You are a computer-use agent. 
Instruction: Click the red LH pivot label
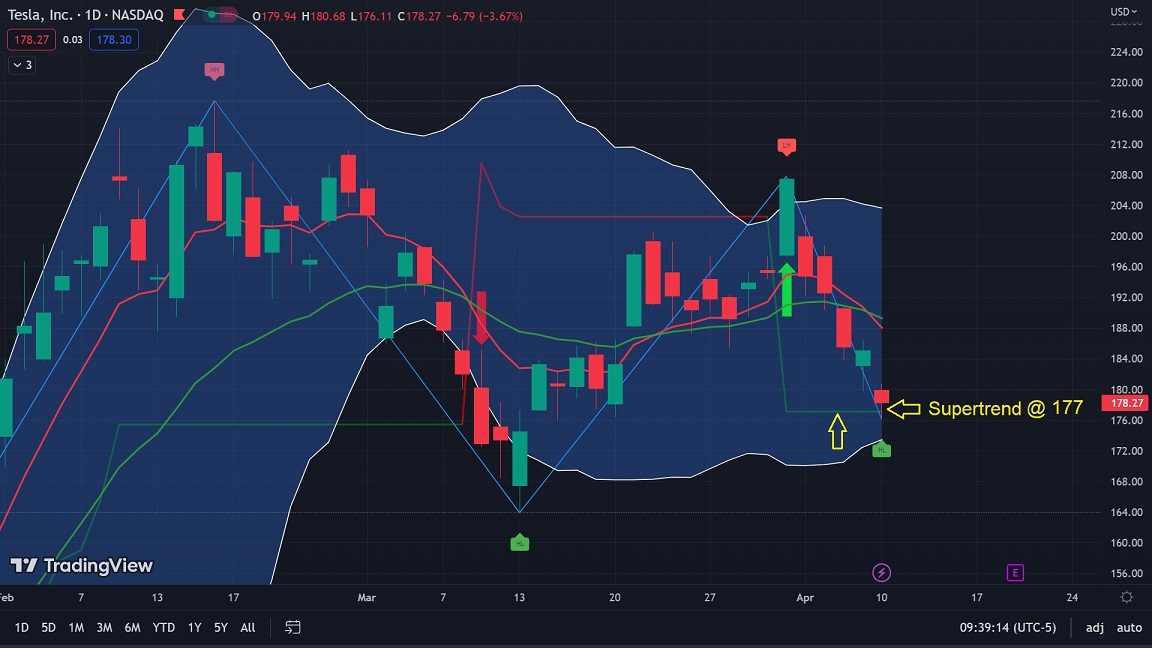[x=786, y=146]
